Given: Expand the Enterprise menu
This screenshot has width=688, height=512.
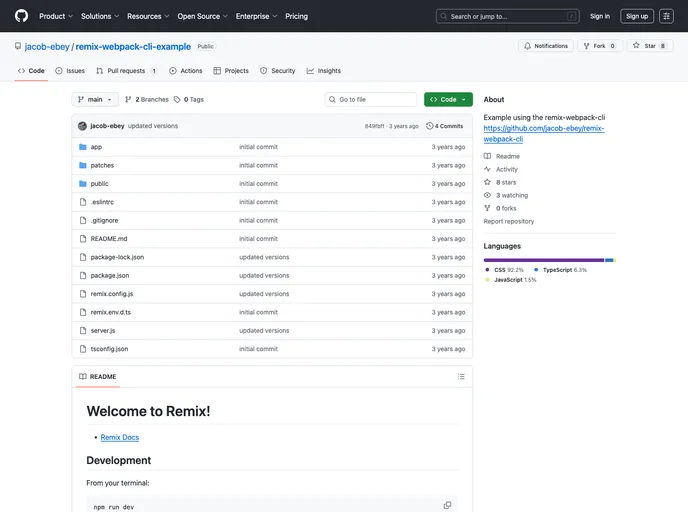Looking at the screenshot, I should pos(256,16).
